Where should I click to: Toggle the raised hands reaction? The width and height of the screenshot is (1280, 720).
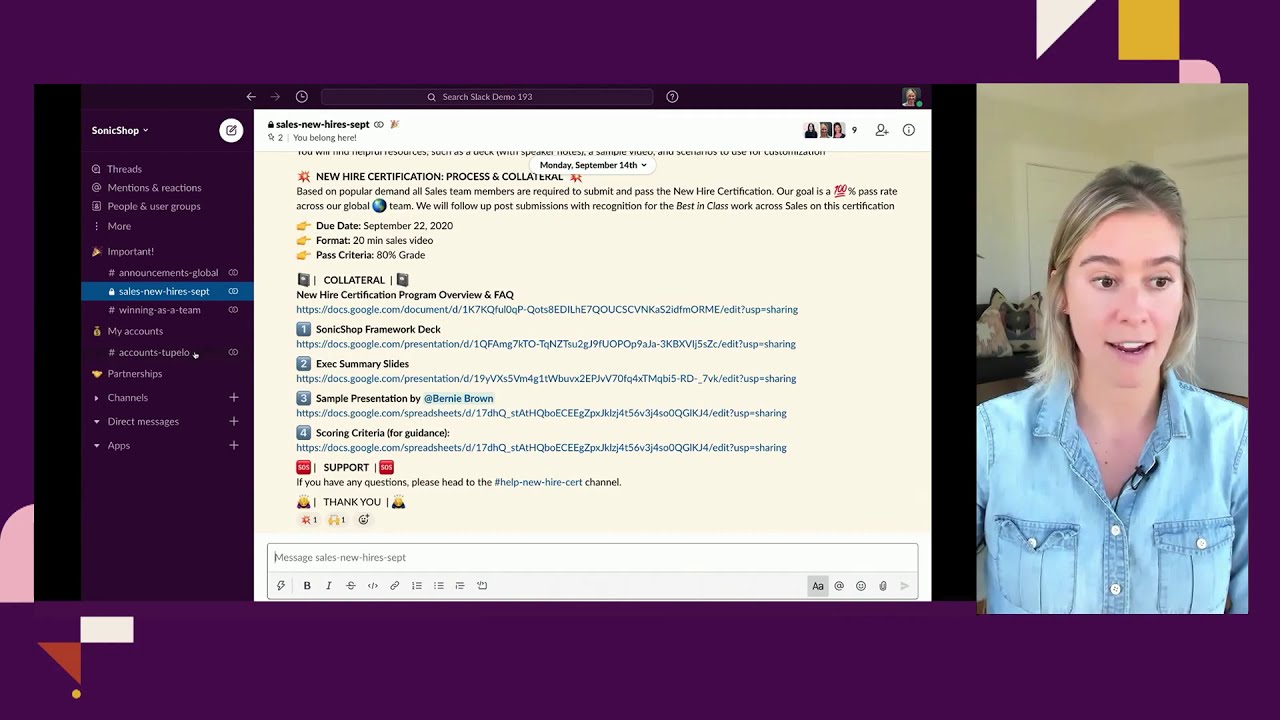click(337, 520)
